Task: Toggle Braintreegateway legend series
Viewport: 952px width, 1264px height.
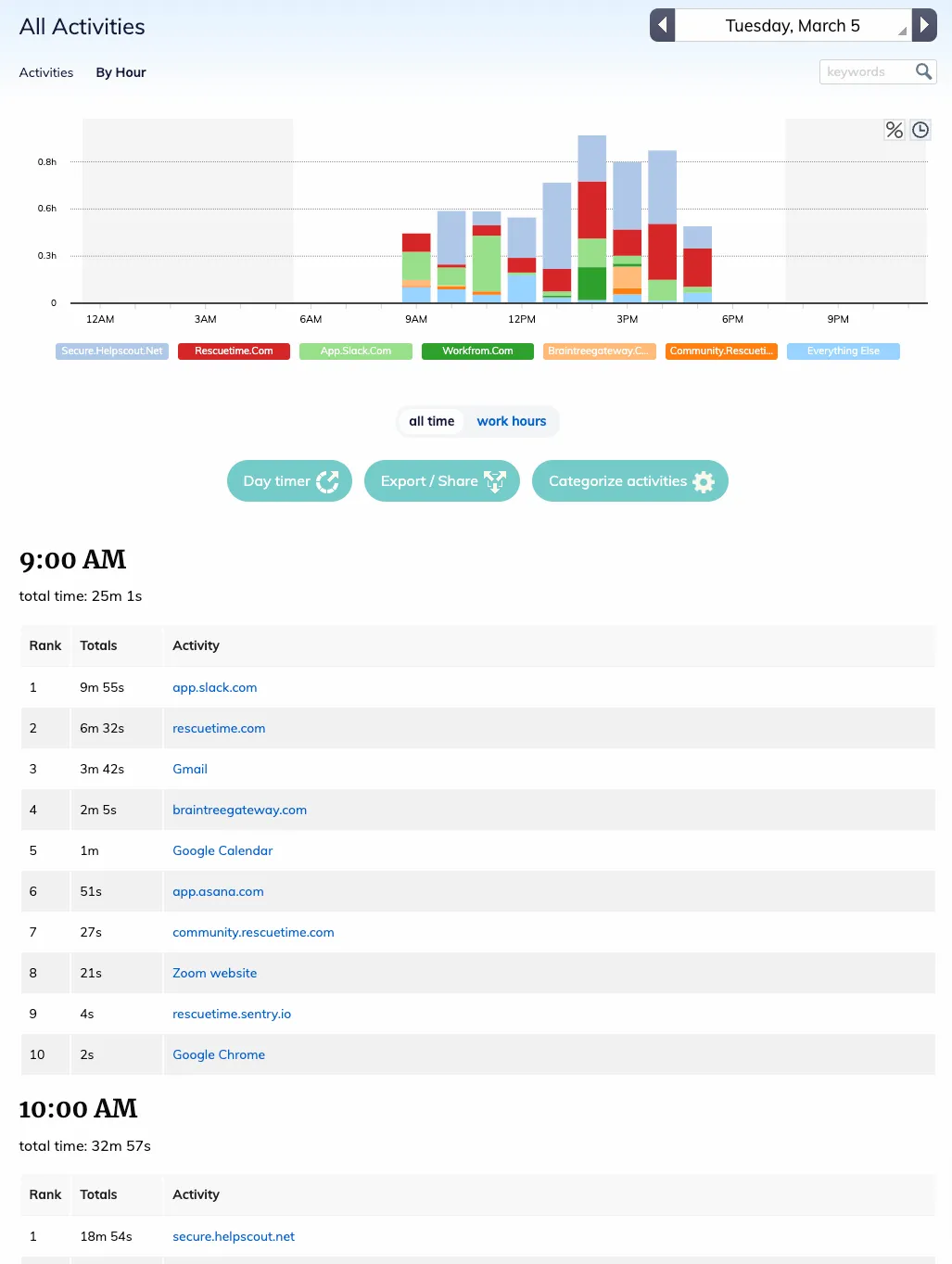Action: [600, 351]
